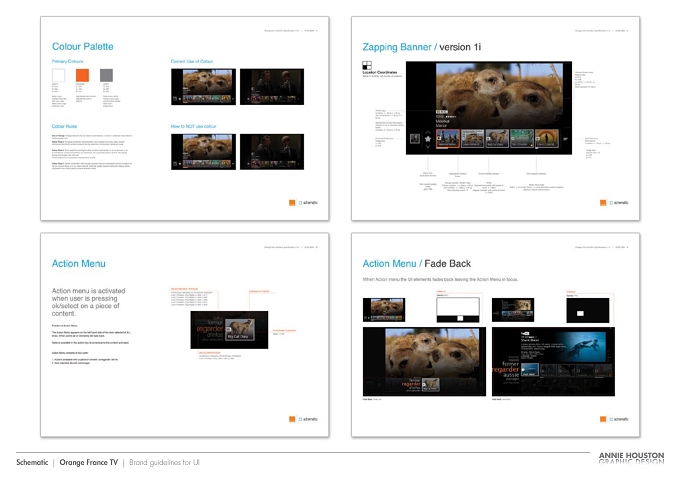Click the 'Orange France TV' footer text
This screenshot has height=481, width=680.
coord(88,462)
